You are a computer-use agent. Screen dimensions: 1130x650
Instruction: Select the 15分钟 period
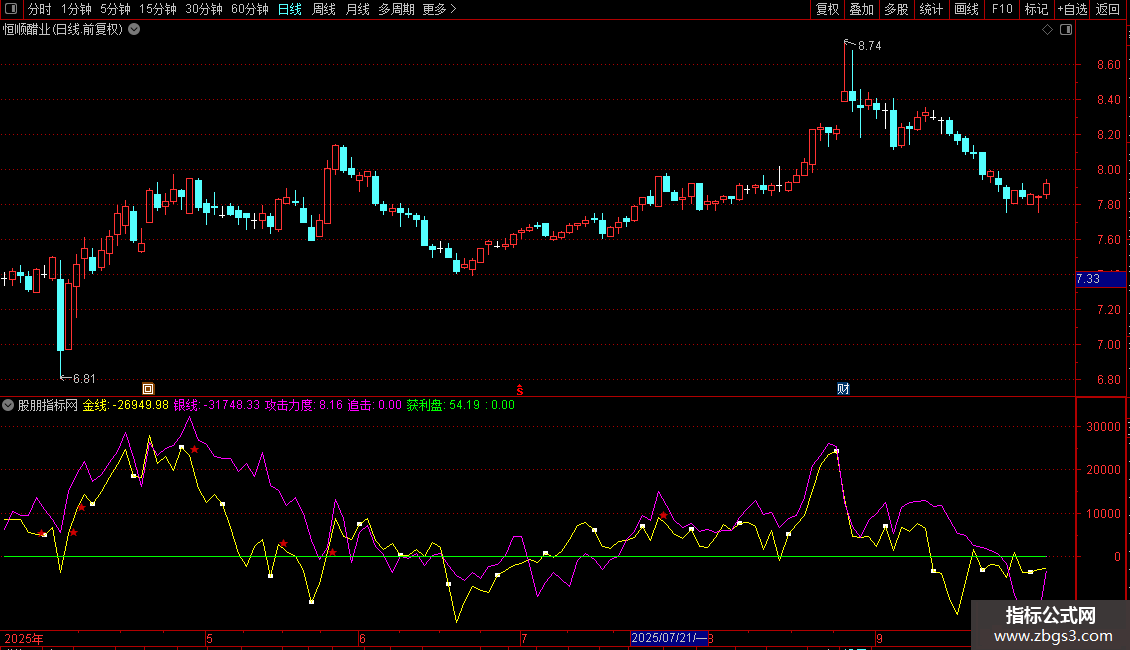pos(158,9)
